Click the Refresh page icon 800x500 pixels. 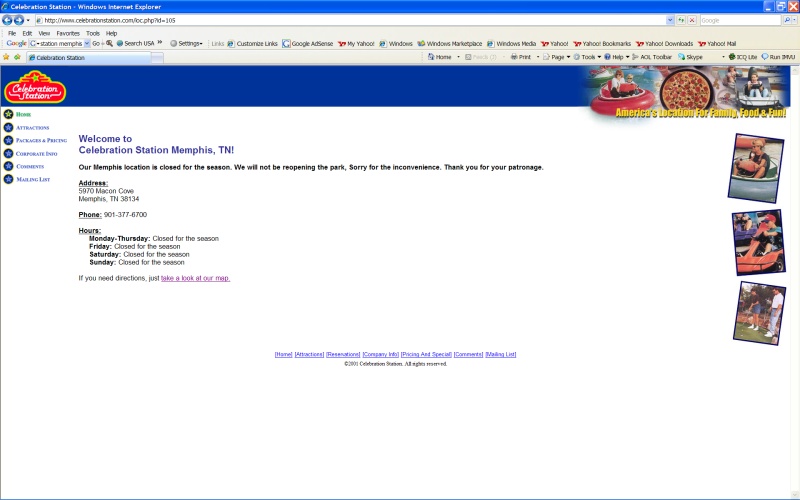pos(681,20)
